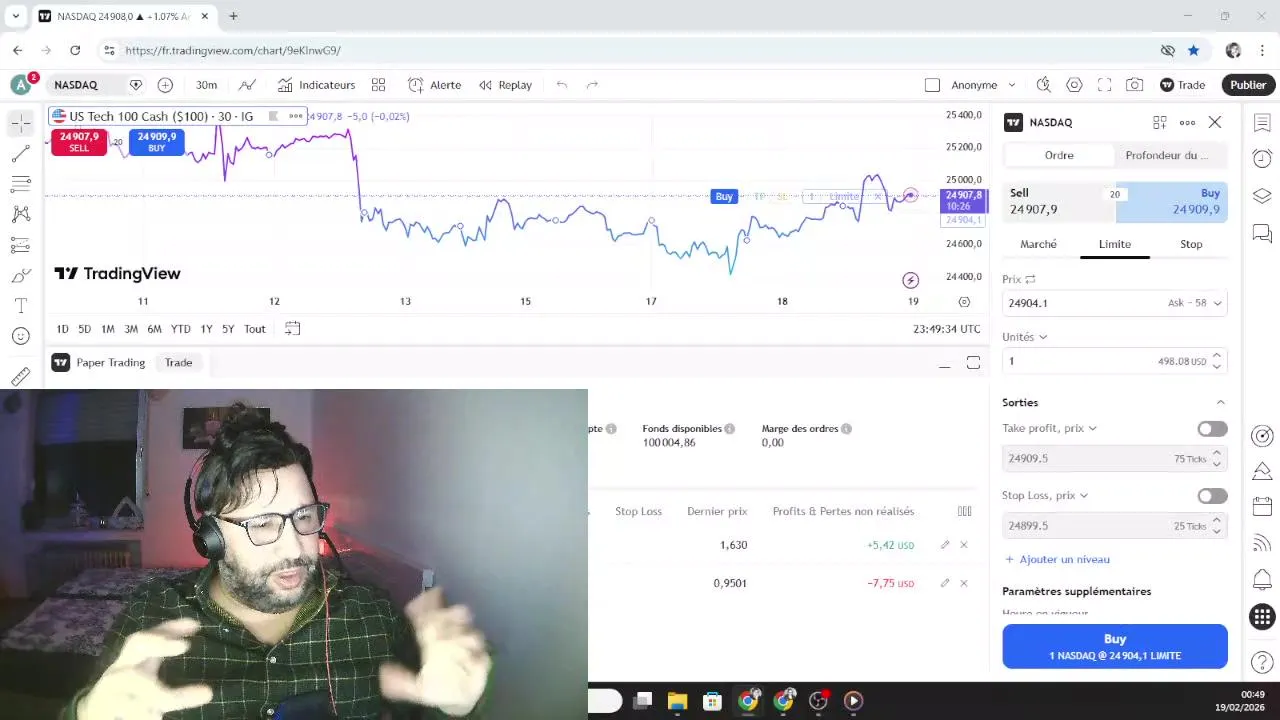Enable the Stop Loss toggle
The image size is (1280, 720).
pyautogui.click(x=1212, y=496)
